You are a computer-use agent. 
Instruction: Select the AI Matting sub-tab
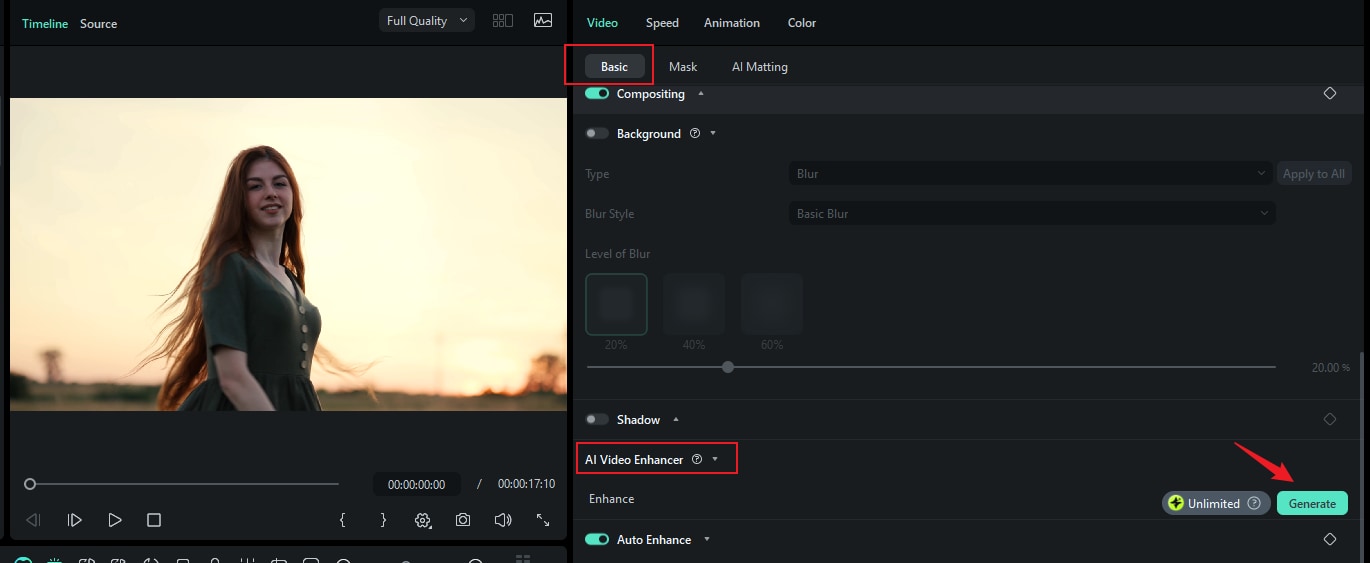click(760, 67)
